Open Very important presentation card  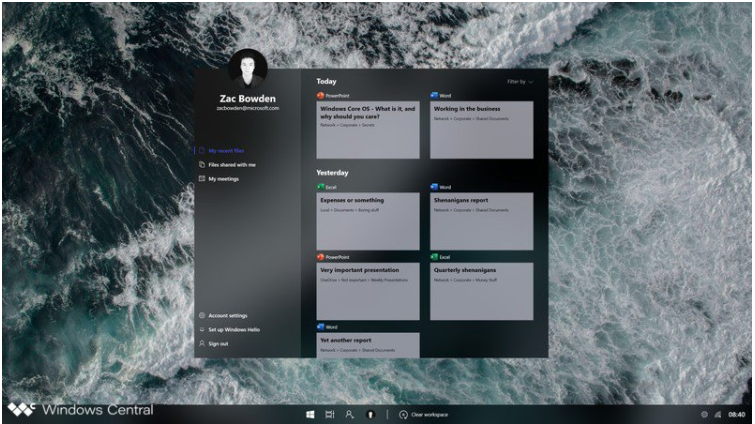click(x=368, y=291)
